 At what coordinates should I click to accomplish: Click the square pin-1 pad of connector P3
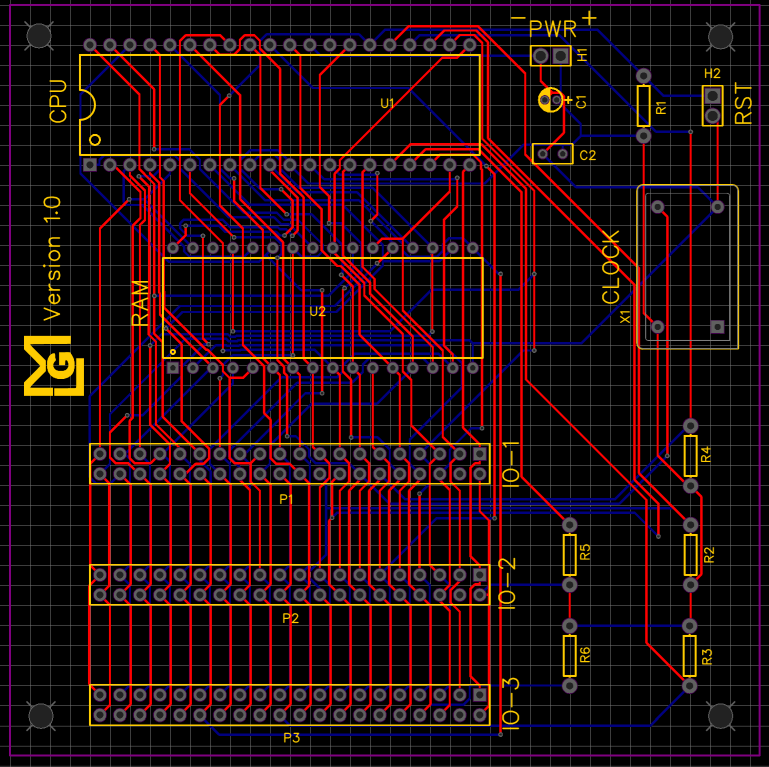(479, 694)
